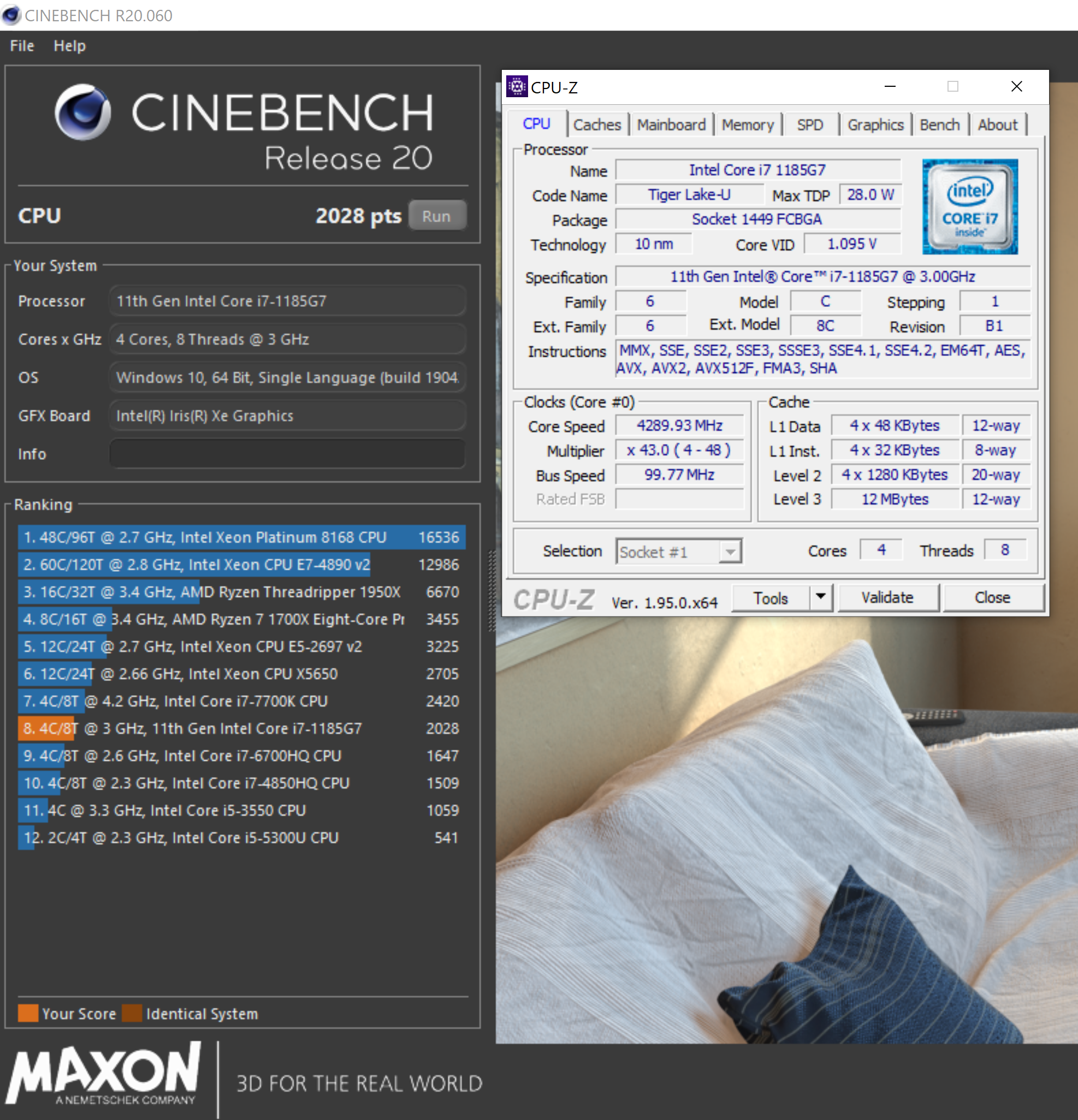The height and width of the screenshot is (1120, 1078).
Task: Select the Xeon Platinum 8168 ranking entry
Action: click(x=241, y=537)
